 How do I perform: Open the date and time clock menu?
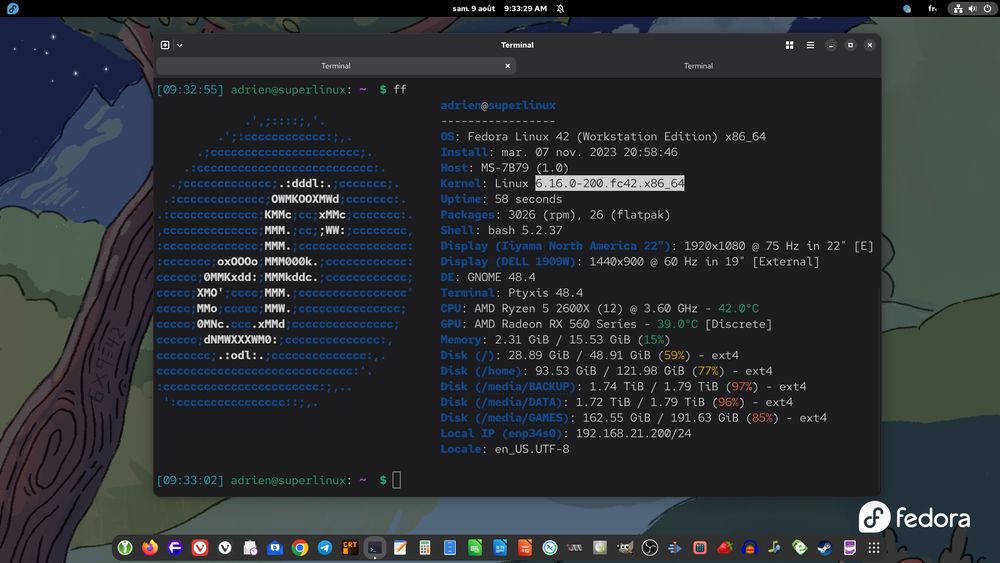499,8
